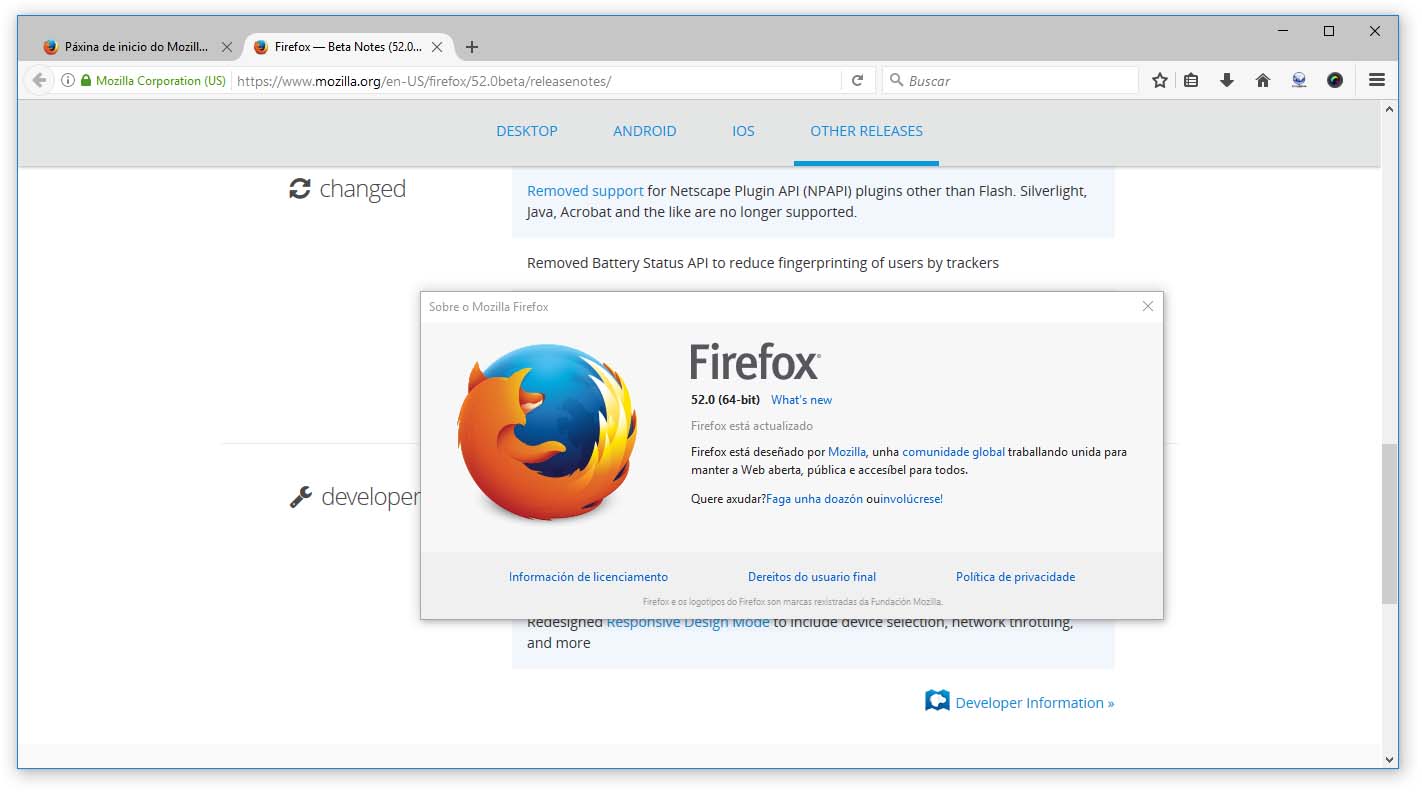
Task: Click the 'Mozilla' link in about dialog
Action: (x=847, y=452)
